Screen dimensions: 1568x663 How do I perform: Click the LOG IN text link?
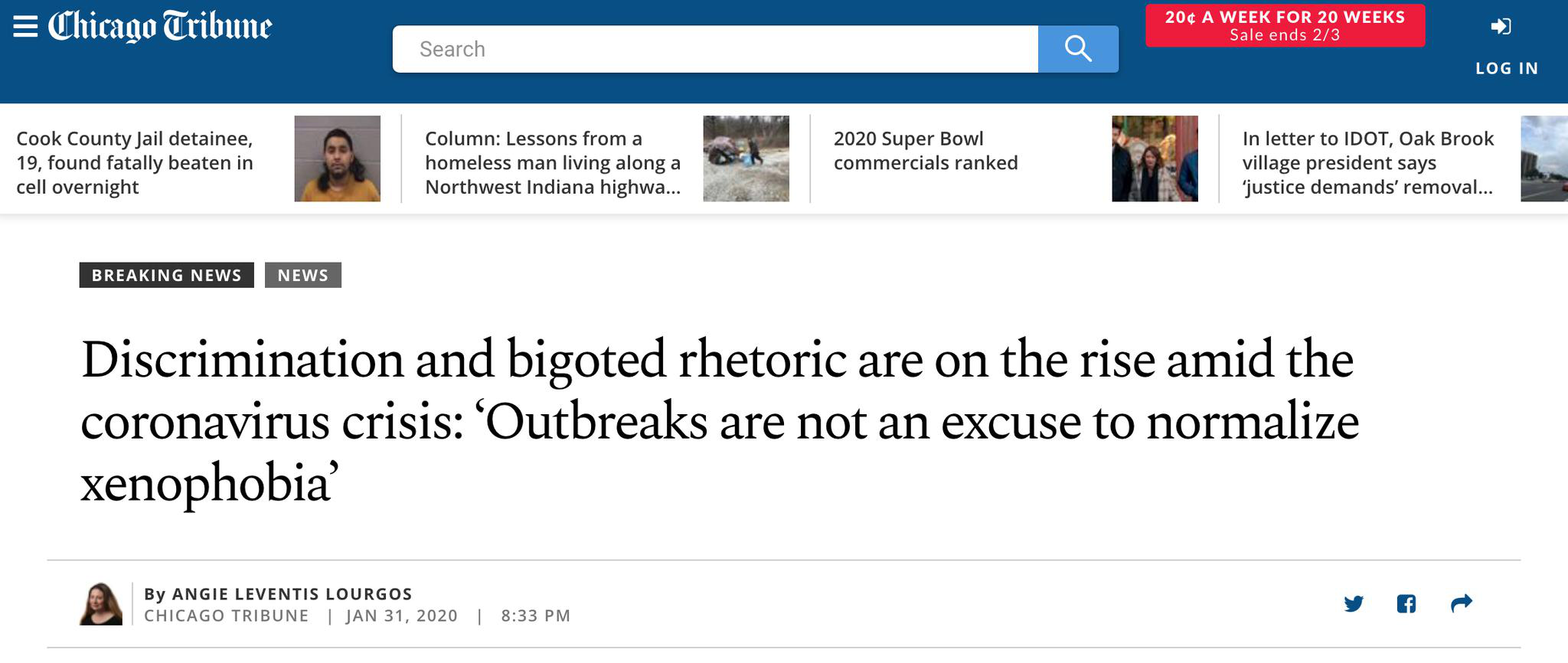click(x=1507, y=68)
